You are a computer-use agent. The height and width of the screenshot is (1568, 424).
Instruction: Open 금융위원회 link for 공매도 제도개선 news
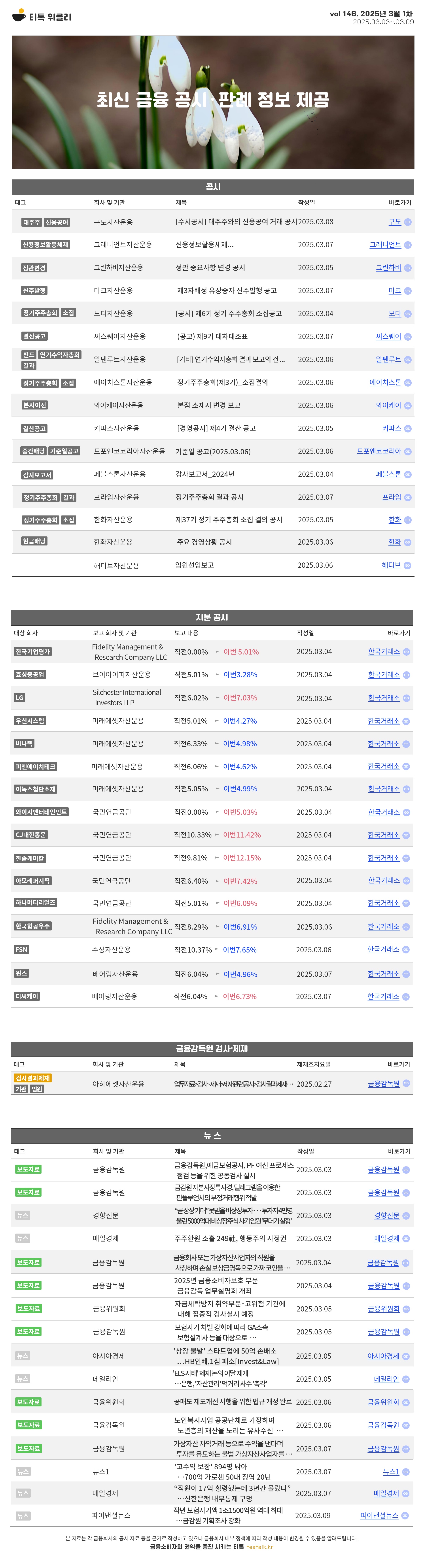(x=383, y=1402)
